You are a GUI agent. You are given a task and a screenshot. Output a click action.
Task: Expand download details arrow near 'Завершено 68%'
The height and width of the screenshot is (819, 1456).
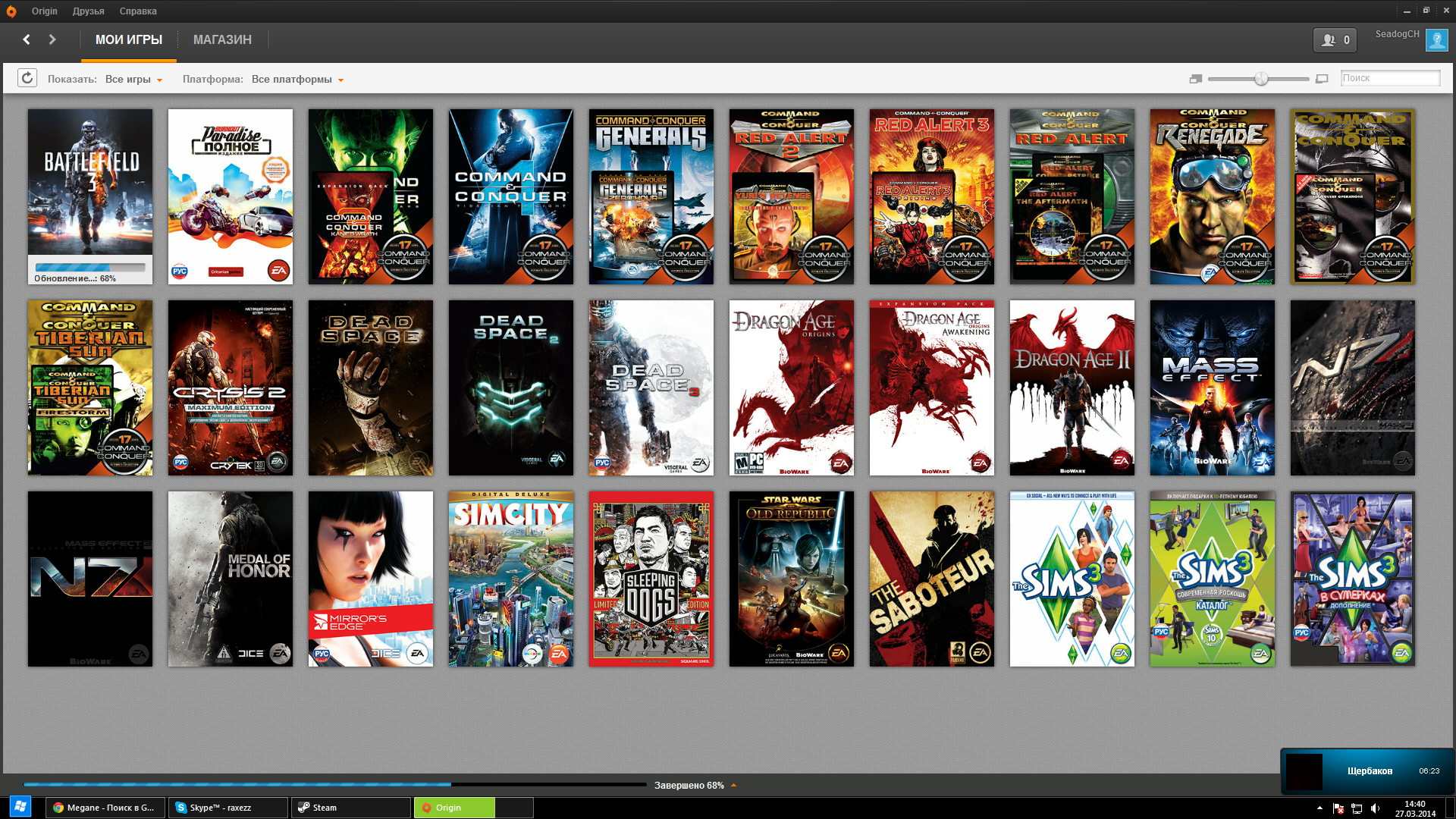[733, 786]
